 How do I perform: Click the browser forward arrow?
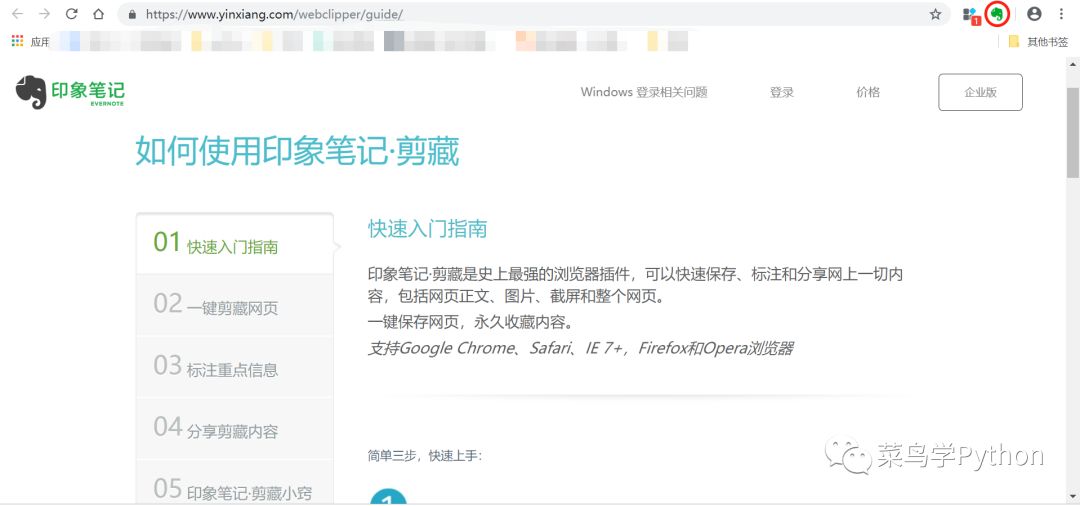(x=45, y=14)
